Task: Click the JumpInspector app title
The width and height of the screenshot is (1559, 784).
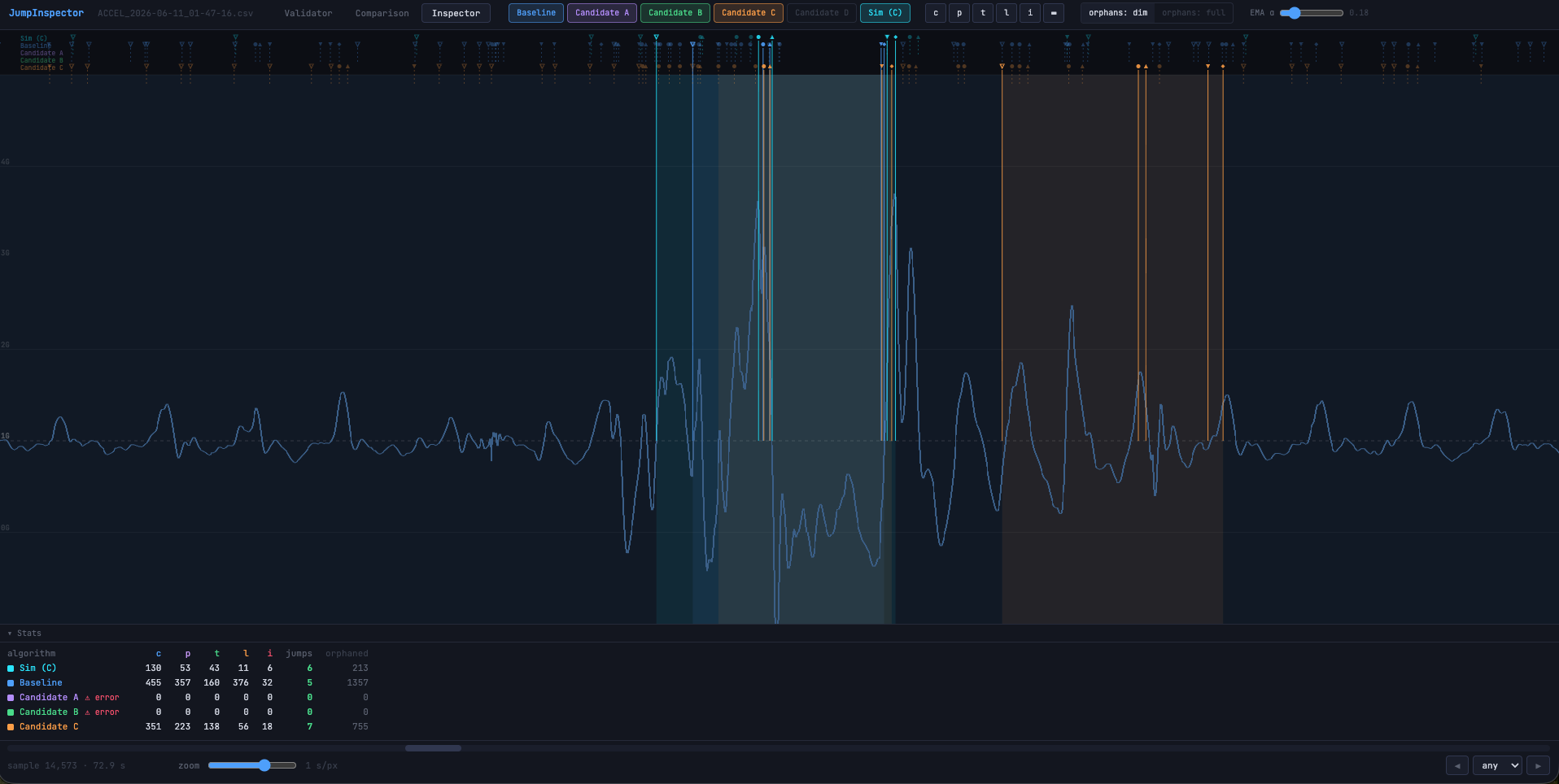Action: (46, 13)
